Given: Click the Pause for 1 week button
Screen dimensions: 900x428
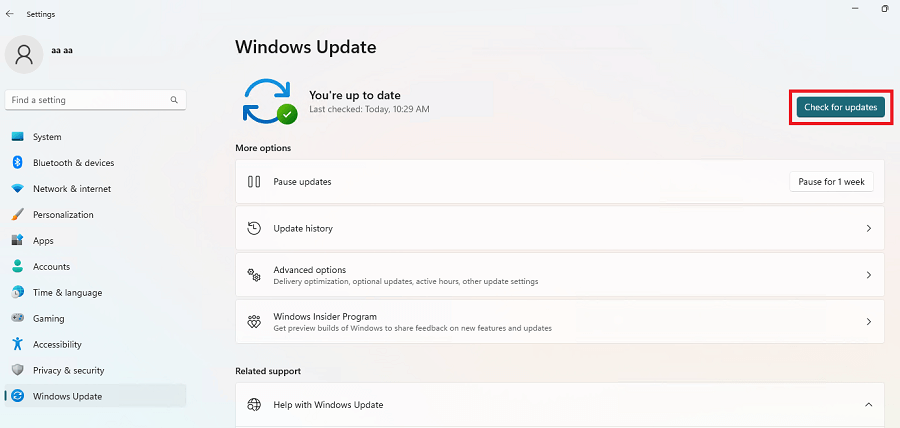Looking at the screenshot, I should click(x=831, y=182).
